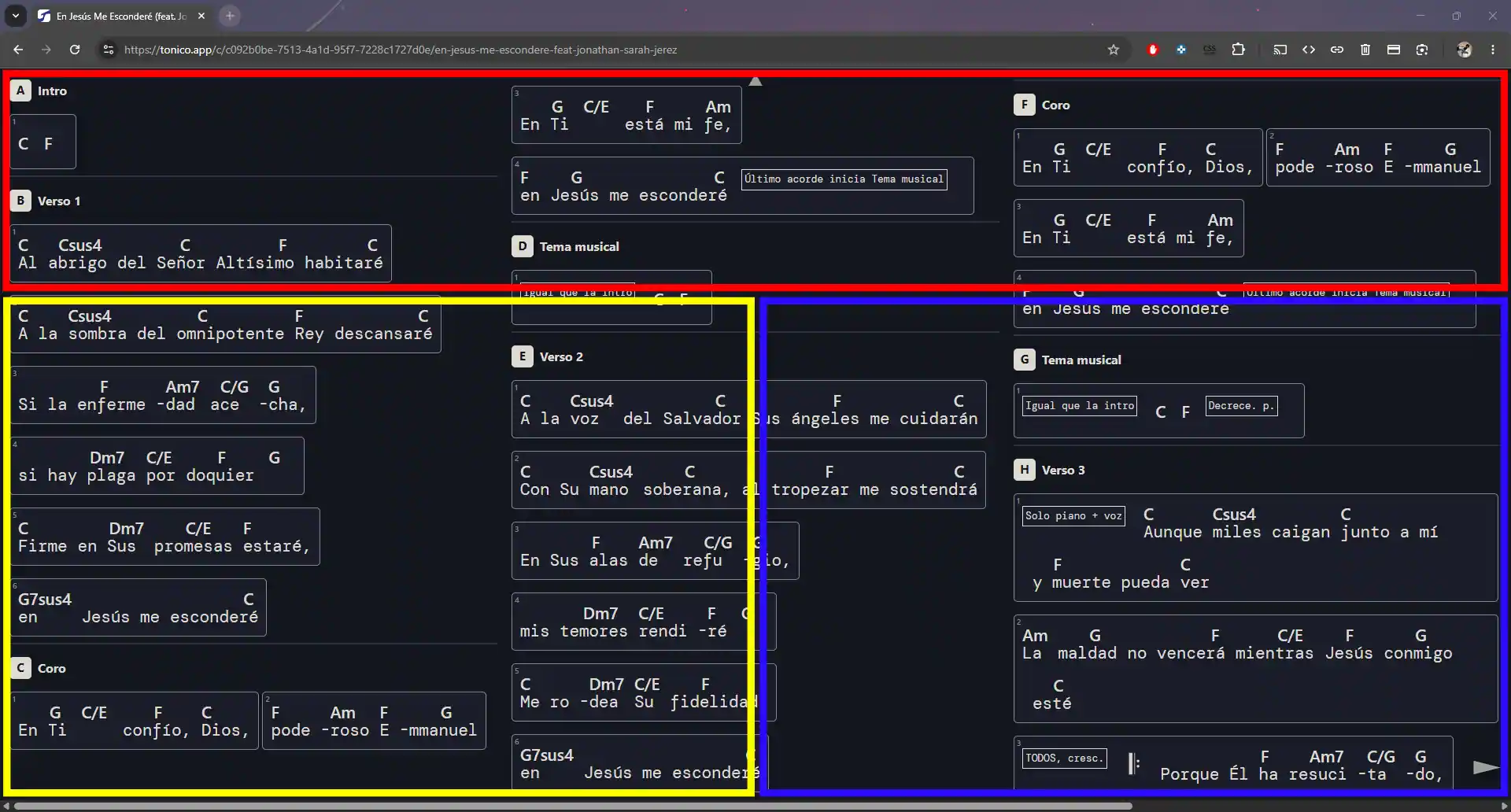This screenshot has height=812, width=1511.
Task: Select pode-roso E-mmanuel block in section C
Action: pos(374,721)
